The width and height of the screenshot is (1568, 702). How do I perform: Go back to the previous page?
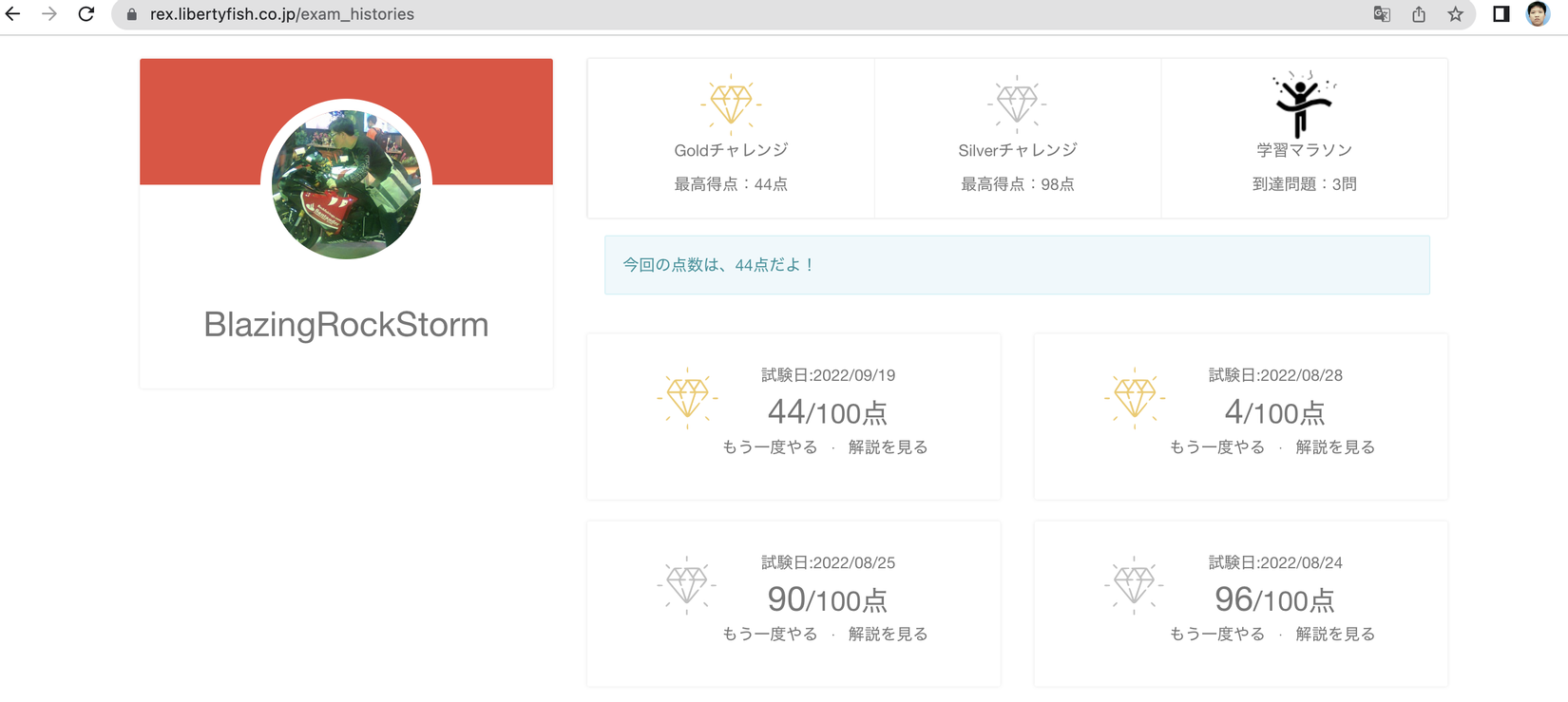coord(13,14)
